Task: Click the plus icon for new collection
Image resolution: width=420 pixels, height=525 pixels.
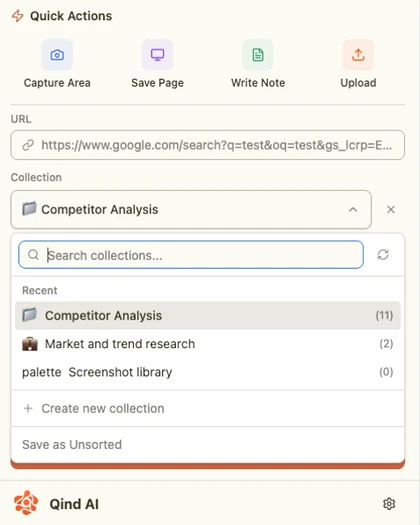Action: click(x=28, y=408)
